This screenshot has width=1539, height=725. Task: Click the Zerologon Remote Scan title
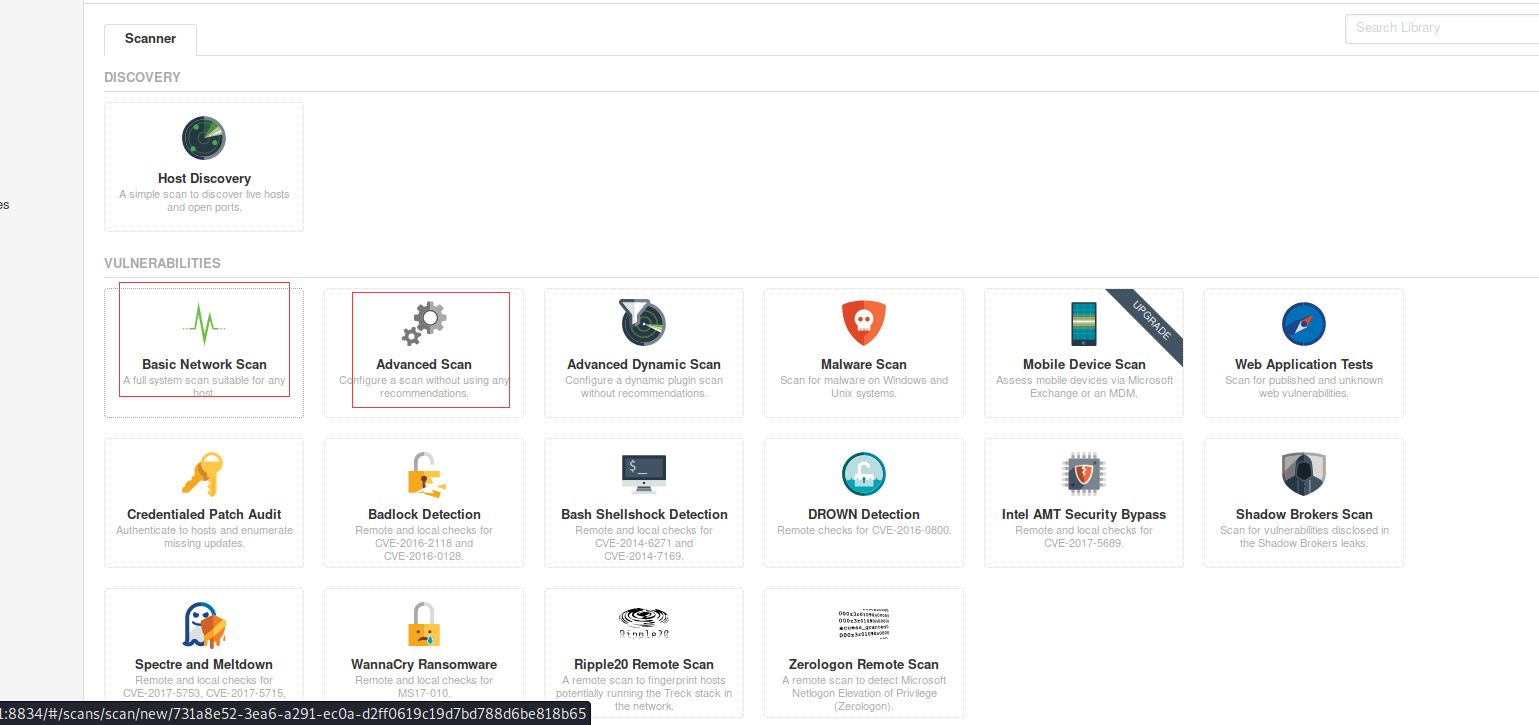coord(864,664)
